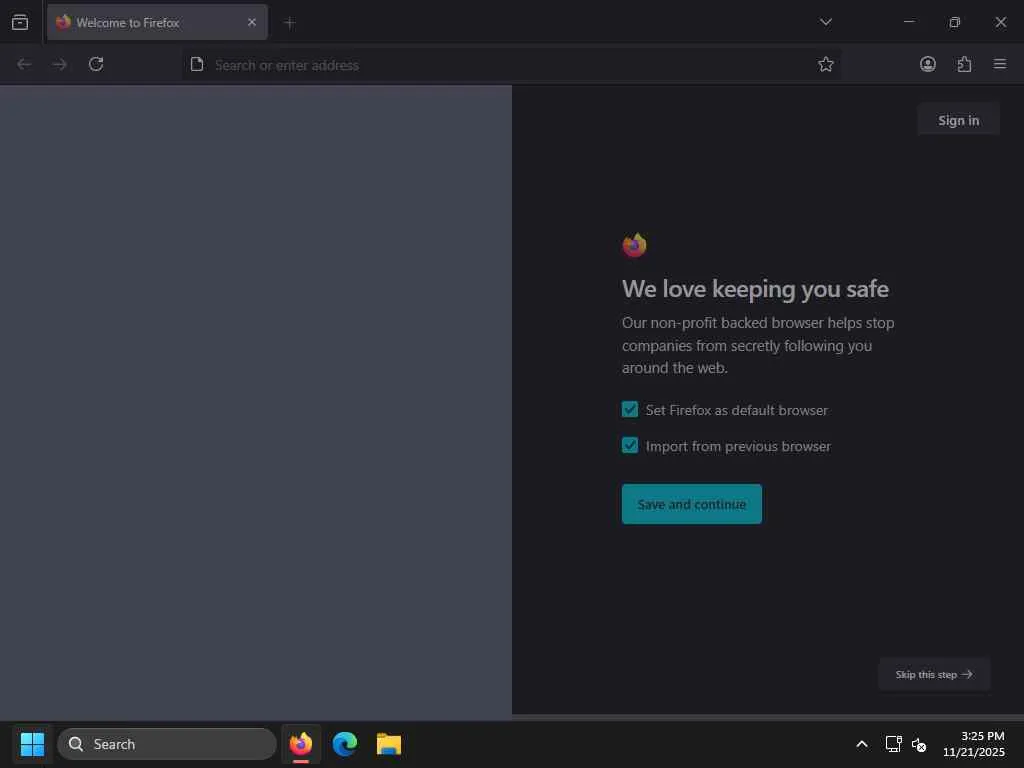This screenshot has height=768, width=1024.
Task: Close the Welcome to Firefox tab
Action: point(252,22)
